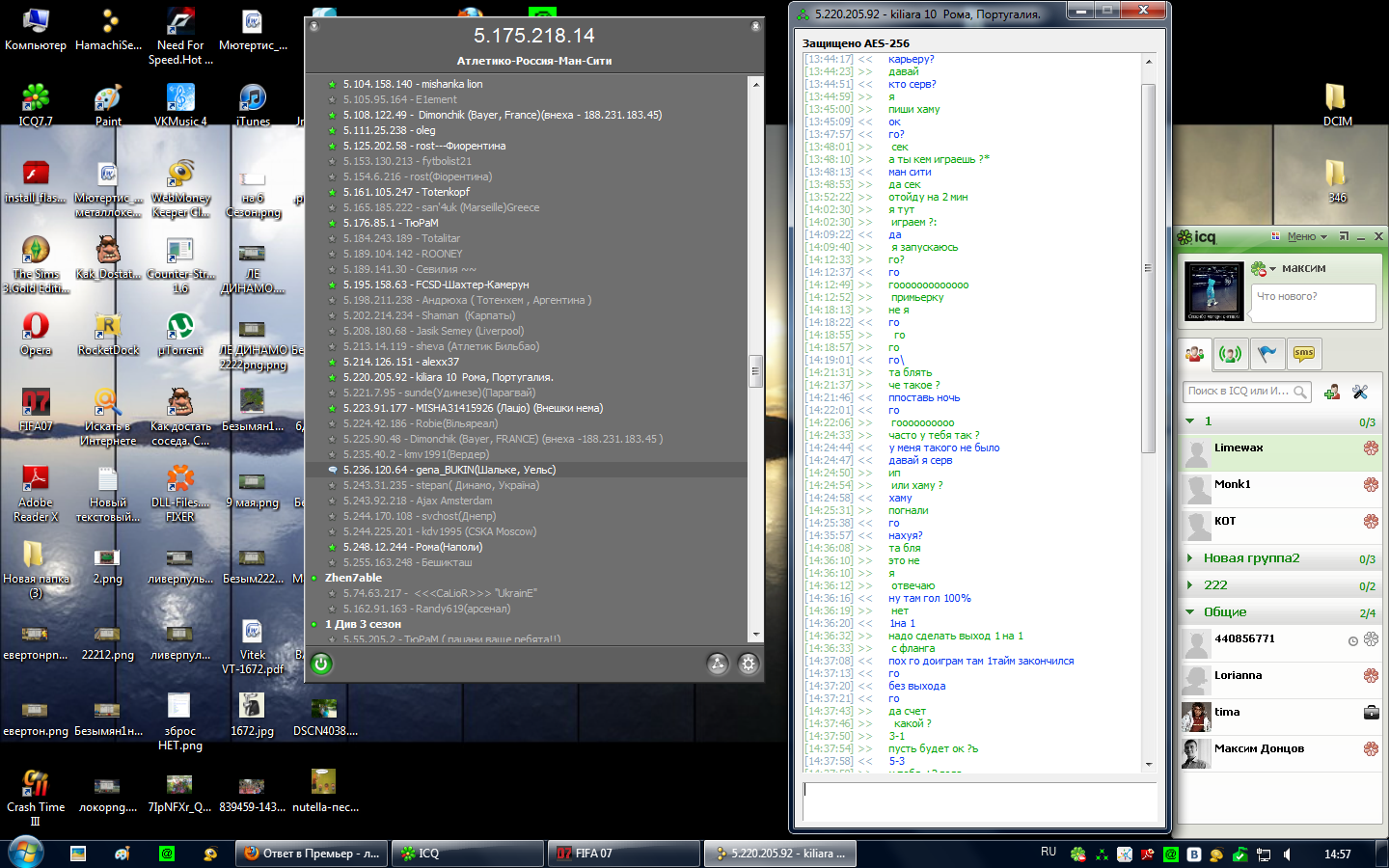The image size is (1389, 868).
Task: Open the Компьютер desktop icon
Action: pyautogui.click(x=36, y=29)
